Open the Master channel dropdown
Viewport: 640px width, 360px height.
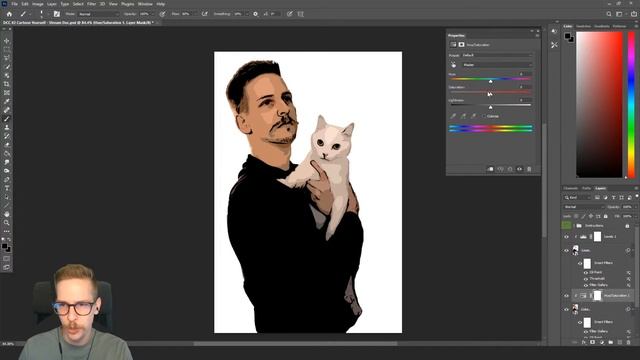[x=497, y=65]
